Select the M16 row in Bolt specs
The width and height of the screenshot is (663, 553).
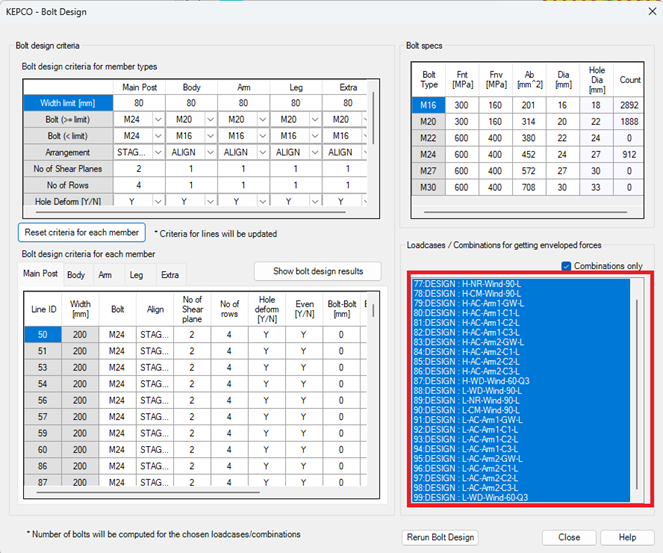430,105
